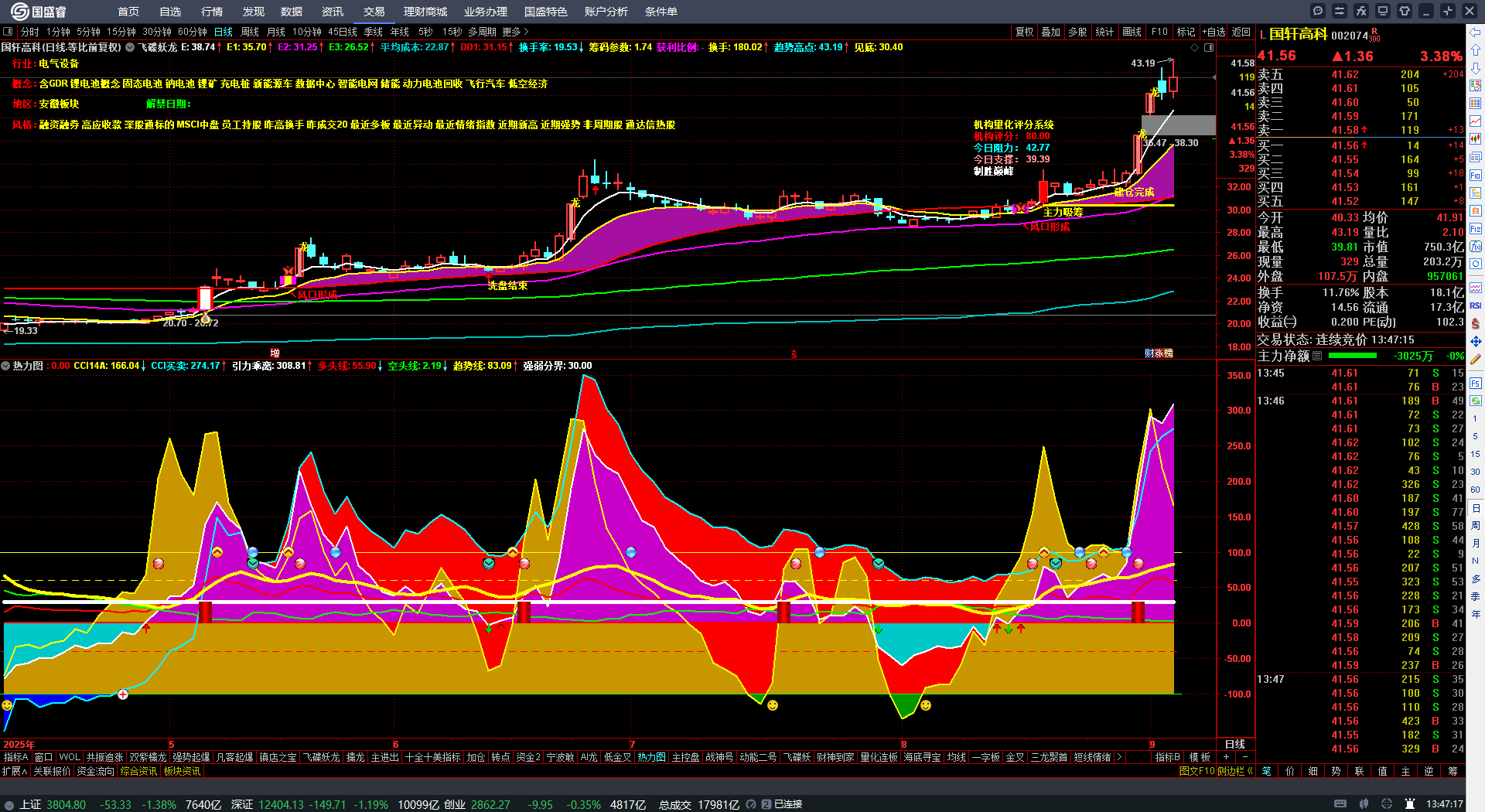This screenshot has height=812, width=1485.
Task: Click the 模板 template button
Action: tap(1200, 757)
